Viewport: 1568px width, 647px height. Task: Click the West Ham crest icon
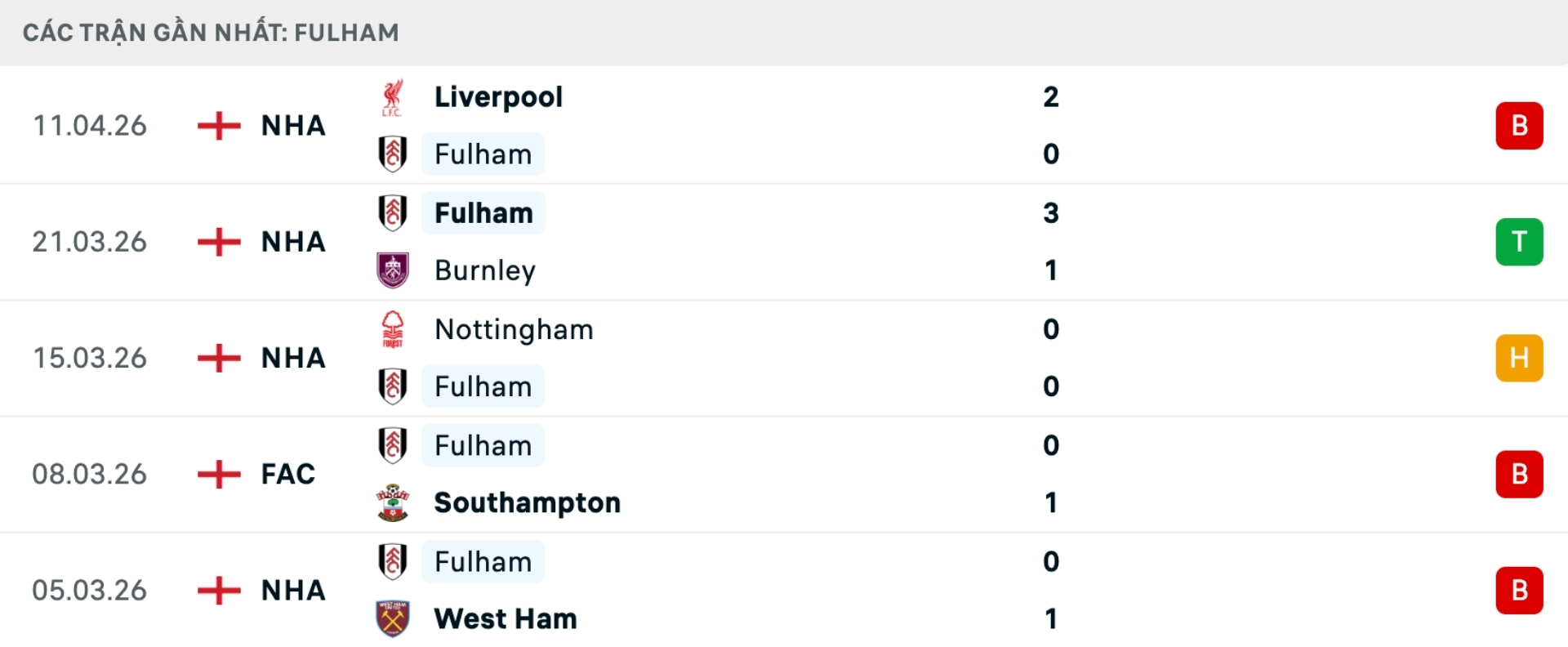click(393, 618)
